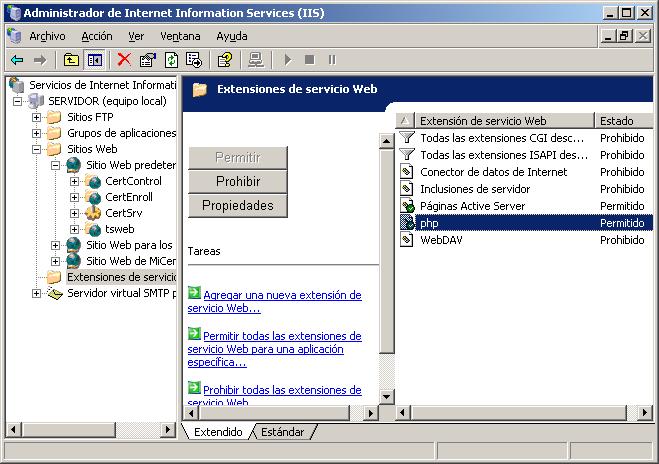Click the ISAPI extensions filter icon
This screenshot has height=464, width=659.
407,155
